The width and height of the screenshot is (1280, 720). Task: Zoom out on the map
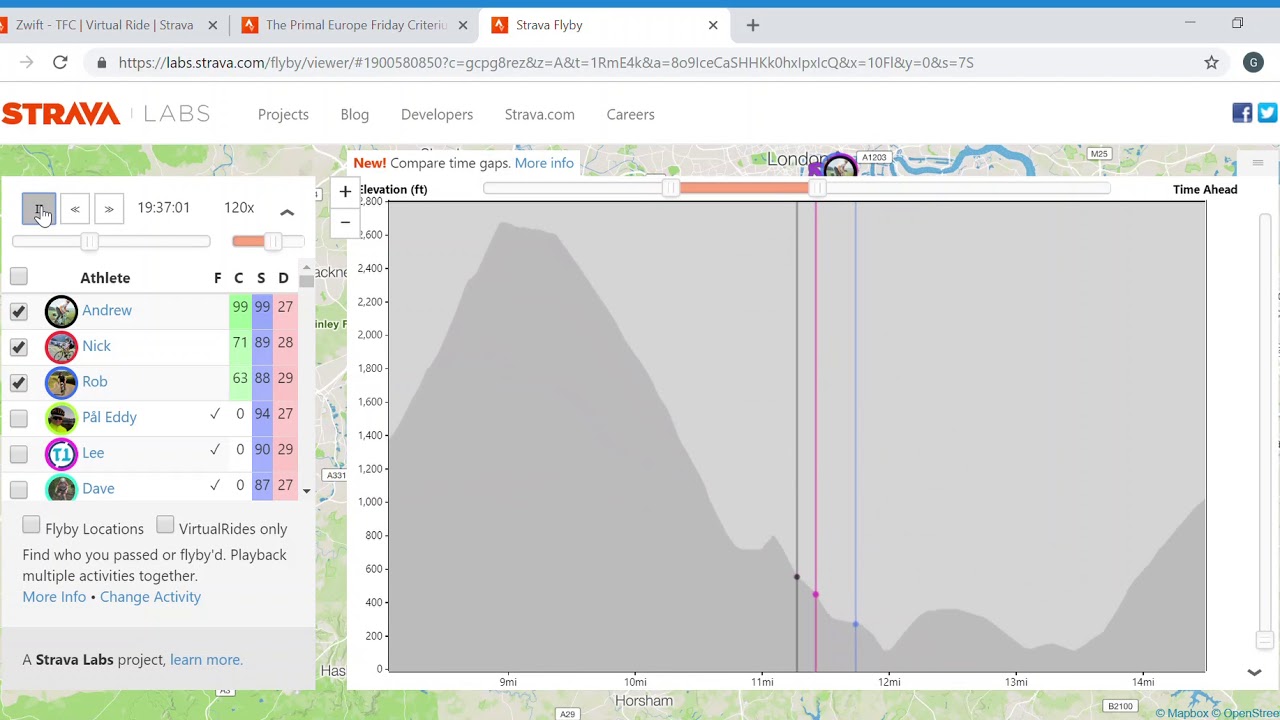point(345,222)
